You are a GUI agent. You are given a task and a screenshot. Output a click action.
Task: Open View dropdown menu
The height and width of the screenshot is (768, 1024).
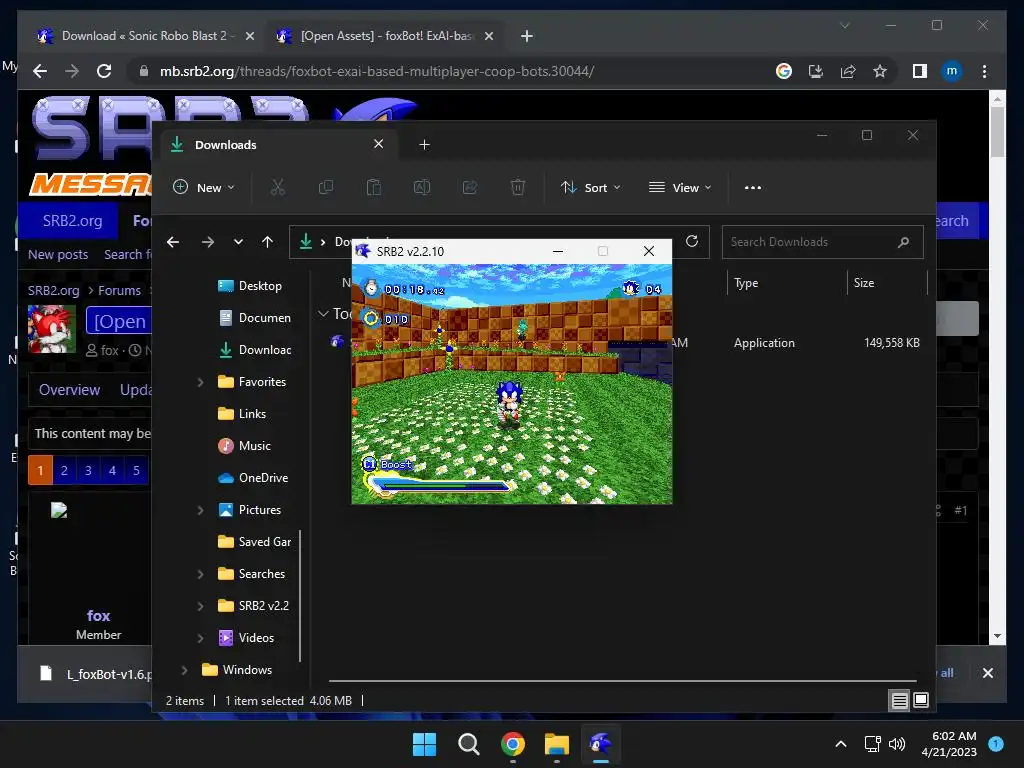click(x=680, y=187)
